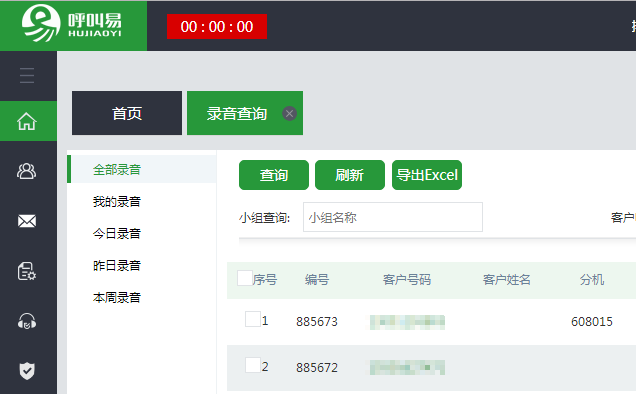This screenshot has height=394, width=636.
Task: Open the document settings gear icon
Action: pyautogui.click(x=27, y=271)
